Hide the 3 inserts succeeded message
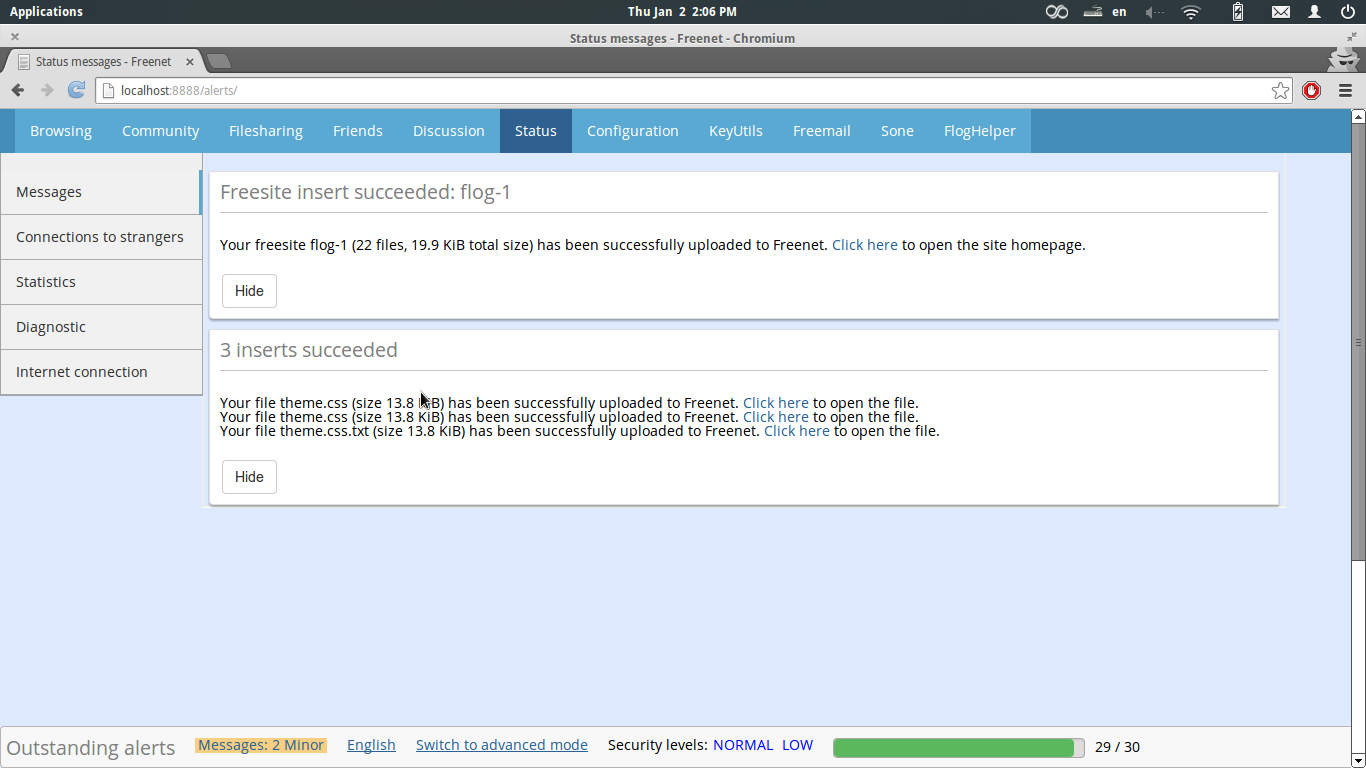This screenshot has width=1366, height=768. [x=249, y=477]
